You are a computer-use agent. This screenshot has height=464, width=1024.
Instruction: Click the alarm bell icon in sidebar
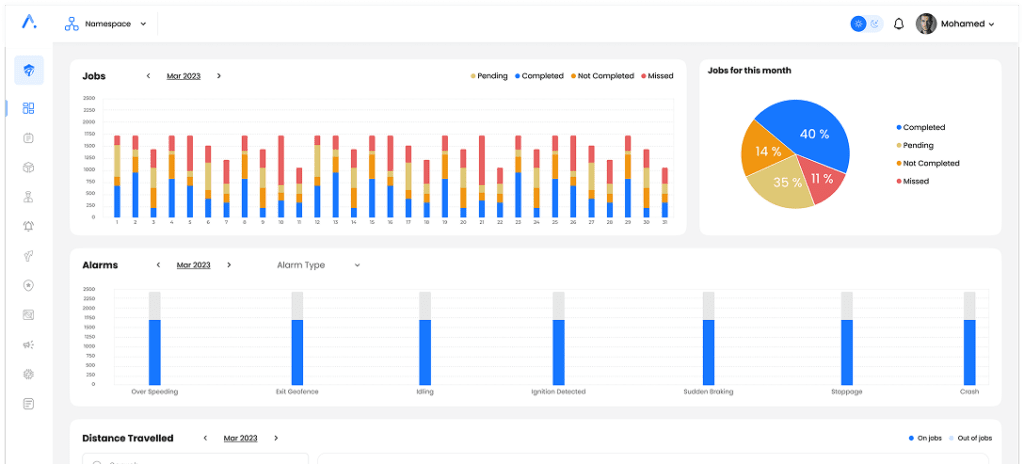29,226
